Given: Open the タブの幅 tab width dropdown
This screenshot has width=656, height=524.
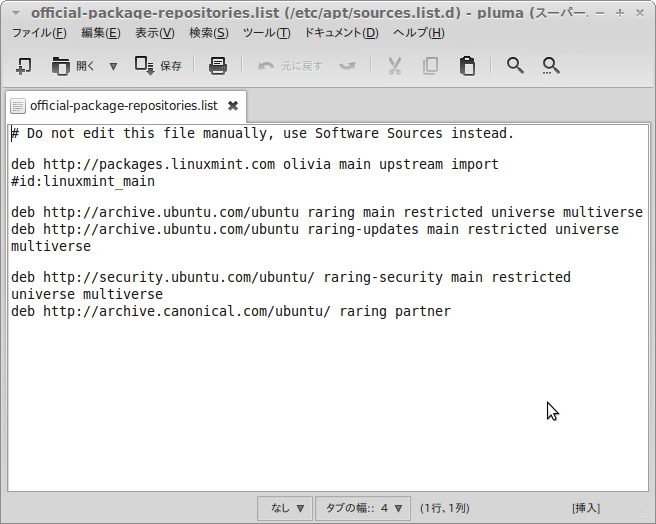Looking at the screenshot, I should pos(363,508).
